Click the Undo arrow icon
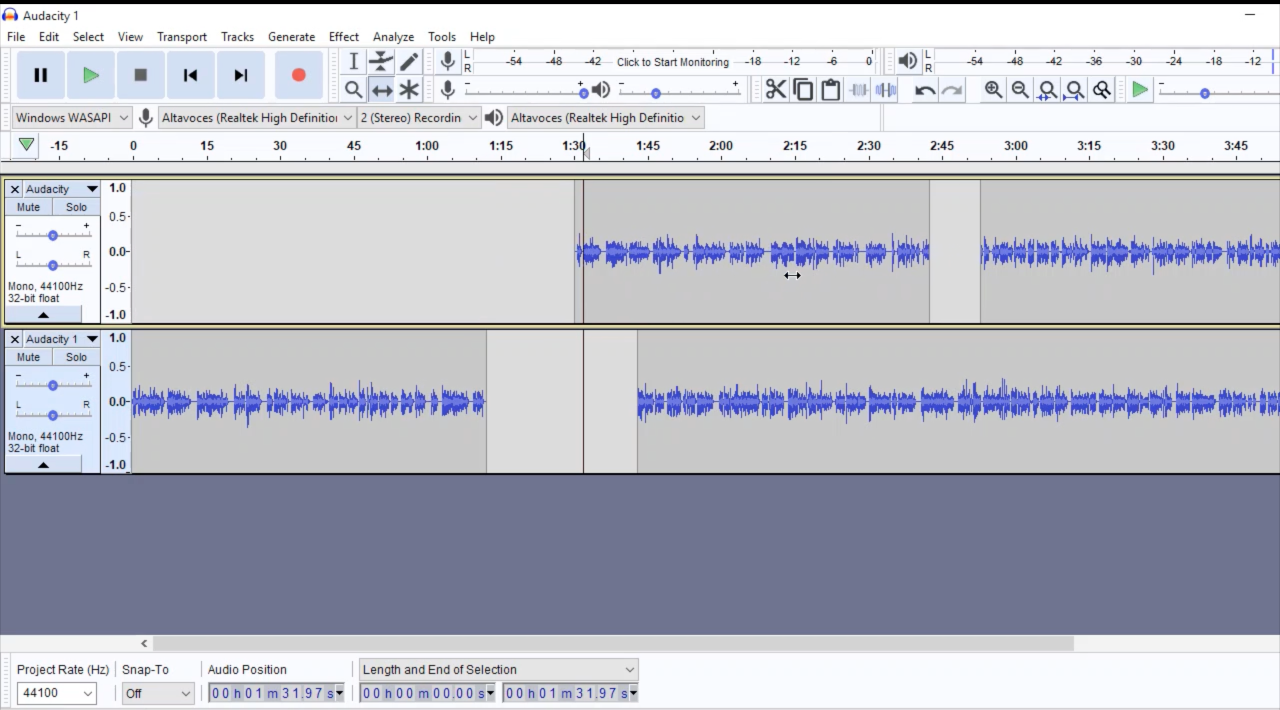The height and width of the screenshot is (710, 1280). (x=925, y=90)
